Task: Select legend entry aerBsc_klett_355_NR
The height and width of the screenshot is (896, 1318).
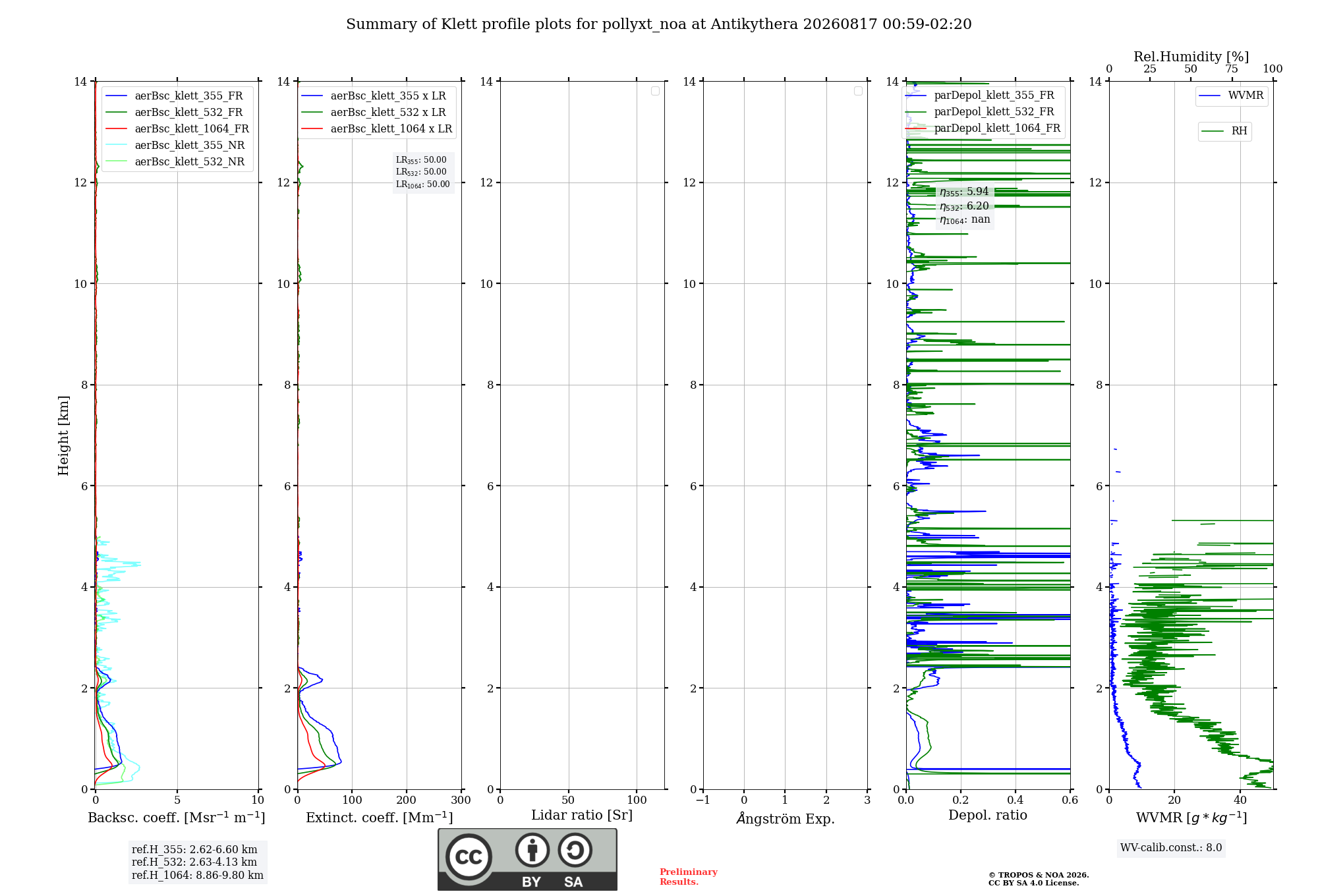Action: (x=175, y=146)
